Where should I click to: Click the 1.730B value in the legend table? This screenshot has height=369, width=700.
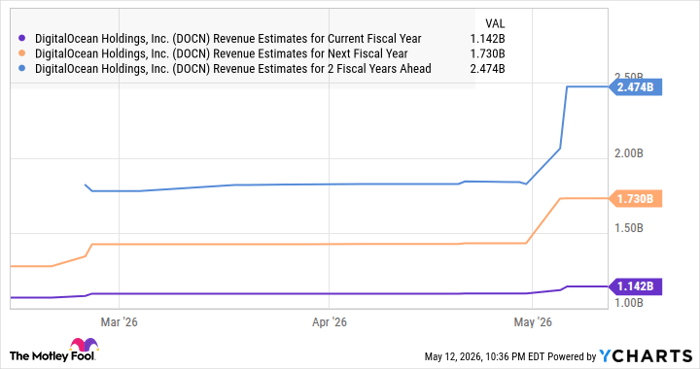click(x=488, y=54)
